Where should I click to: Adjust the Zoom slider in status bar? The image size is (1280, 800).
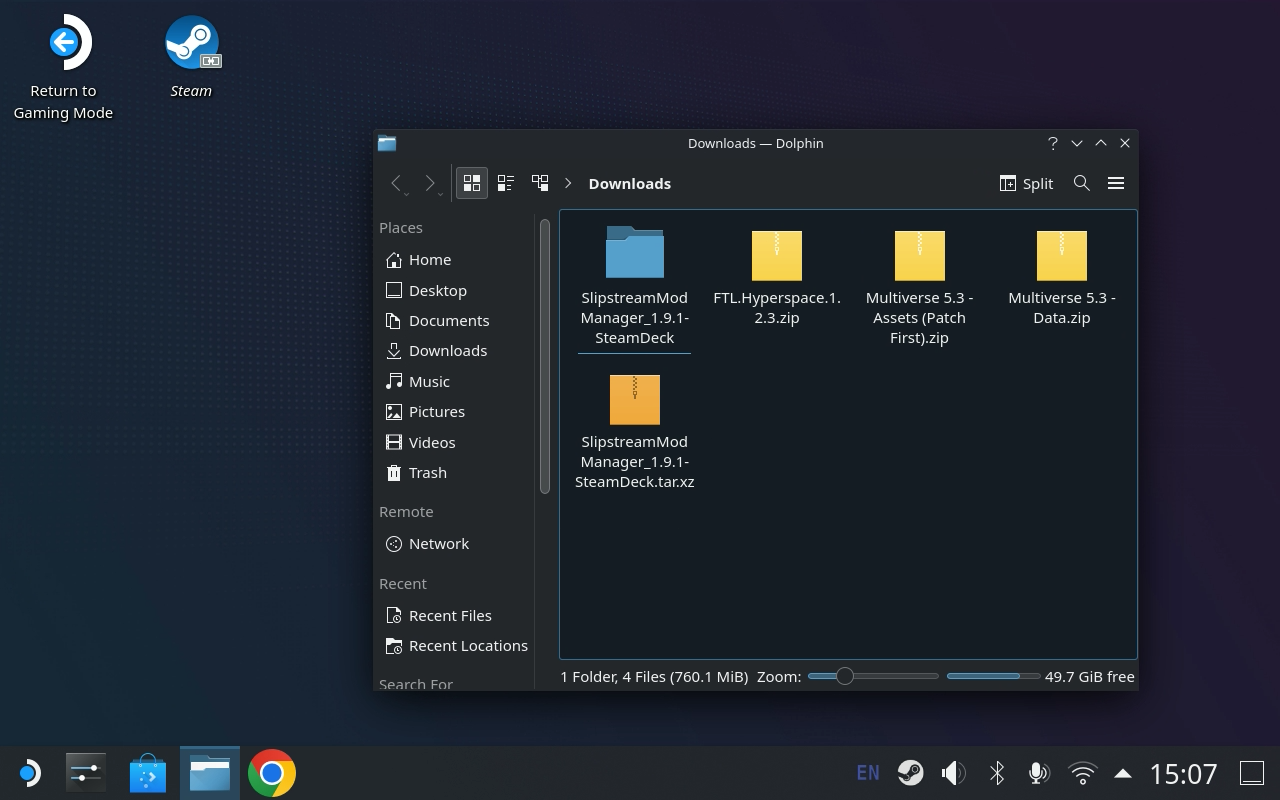tap(873, 676)
